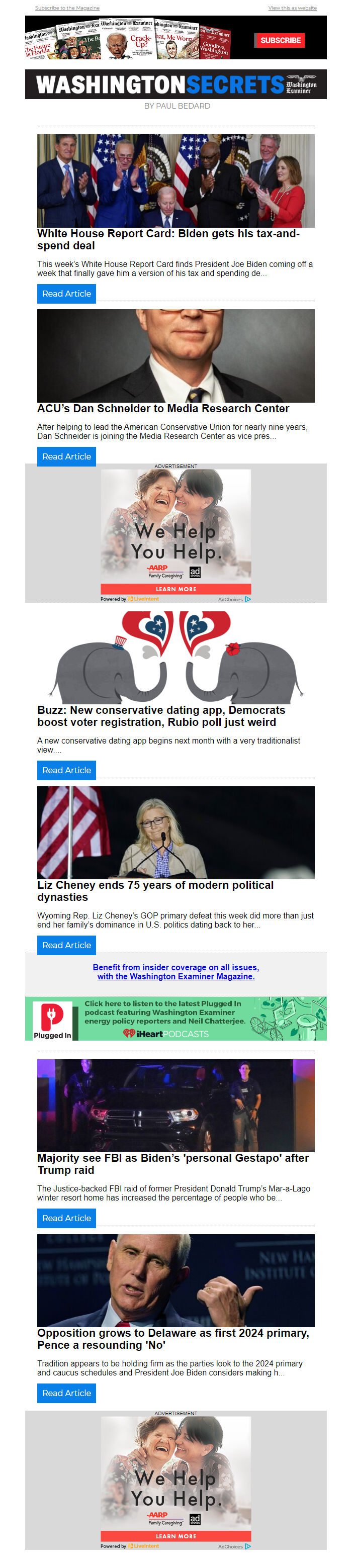Screen dimensions: 352x1568
Task: Read Article about Biden tax-and-spend deal
Action: [66, 294]
